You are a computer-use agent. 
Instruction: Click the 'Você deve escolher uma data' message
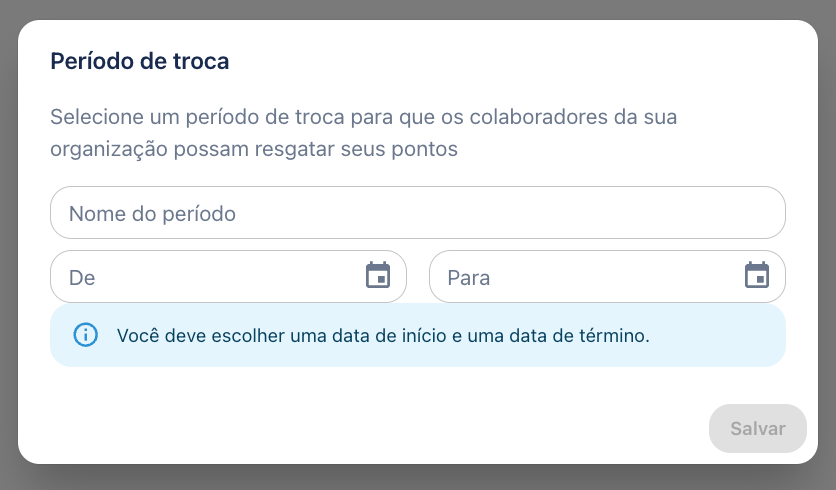(x=383, y=335)
